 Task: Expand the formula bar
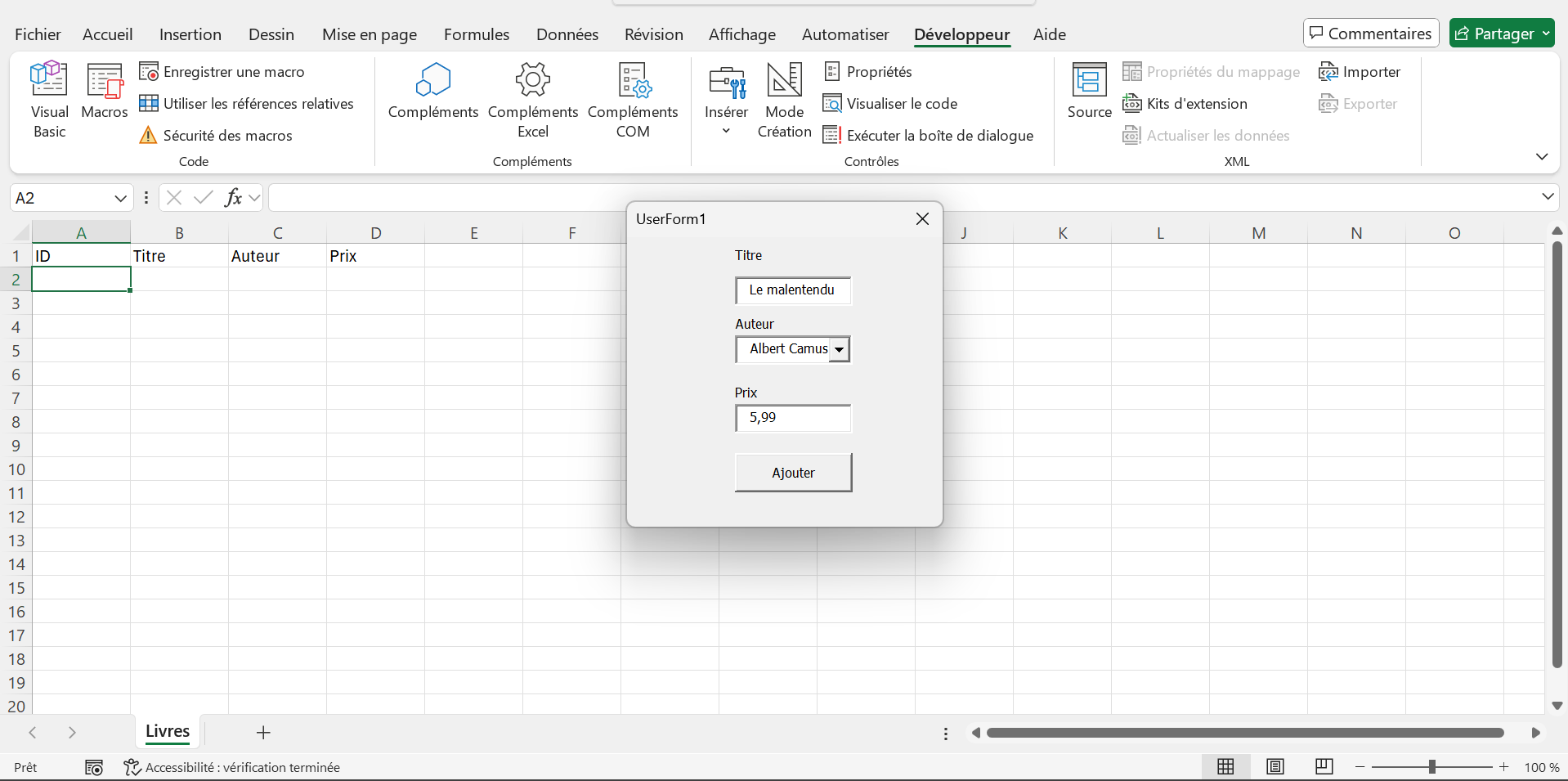1548,197
